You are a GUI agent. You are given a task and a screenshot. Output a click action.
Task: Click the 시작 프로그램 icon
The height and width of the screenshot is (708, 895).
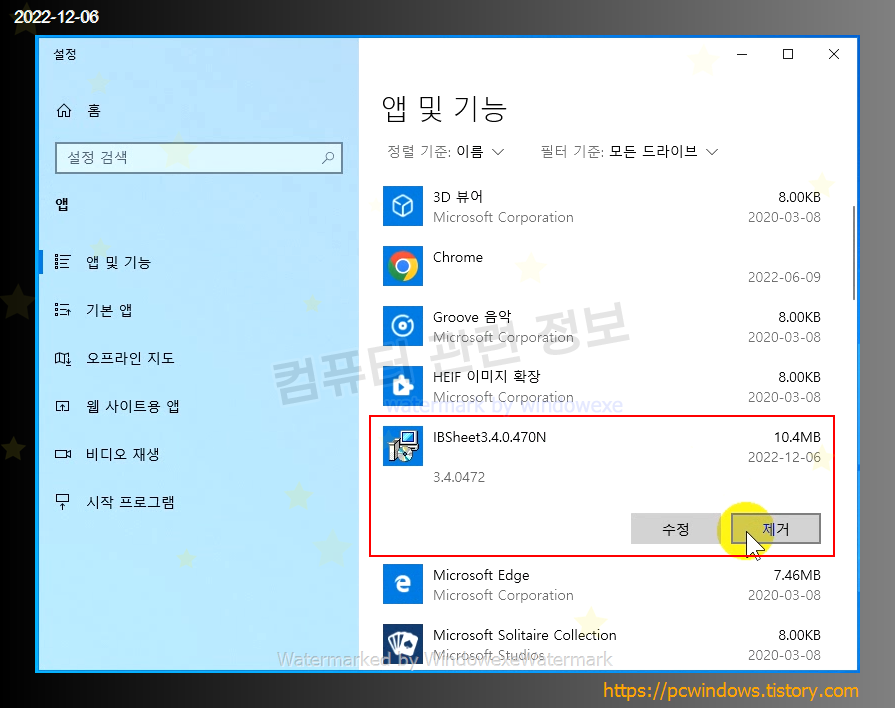(x=62, y=502)
